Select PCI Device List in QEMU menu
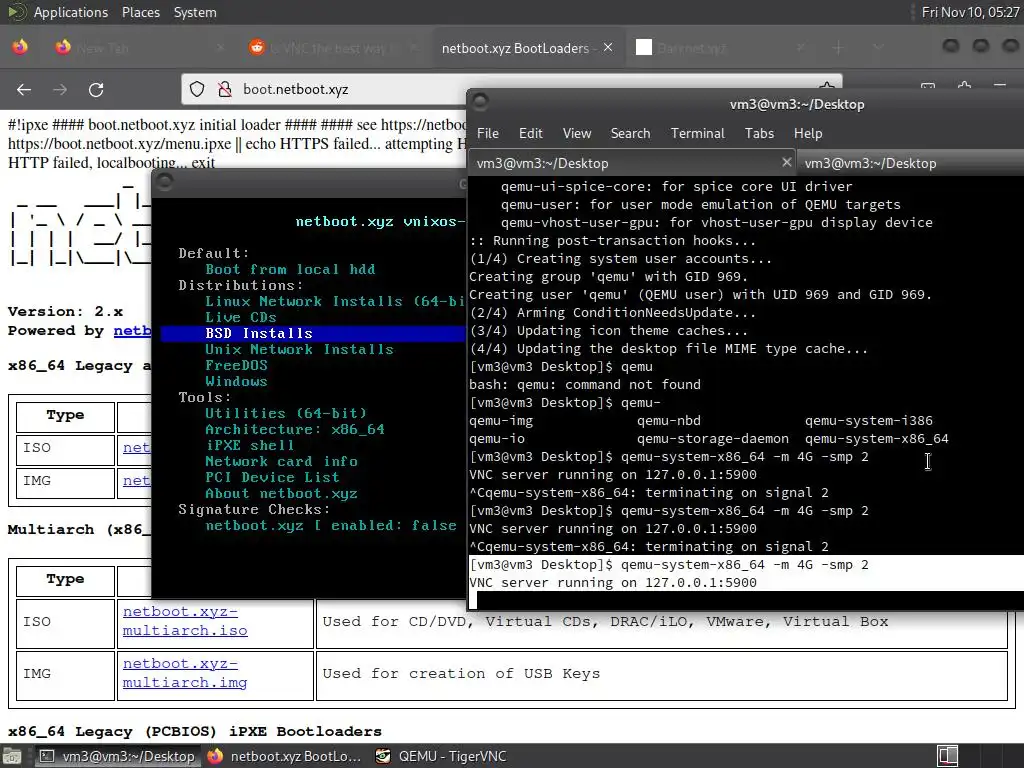The height and width of the screenshot is (768, 1024). [x=272, y=477]
